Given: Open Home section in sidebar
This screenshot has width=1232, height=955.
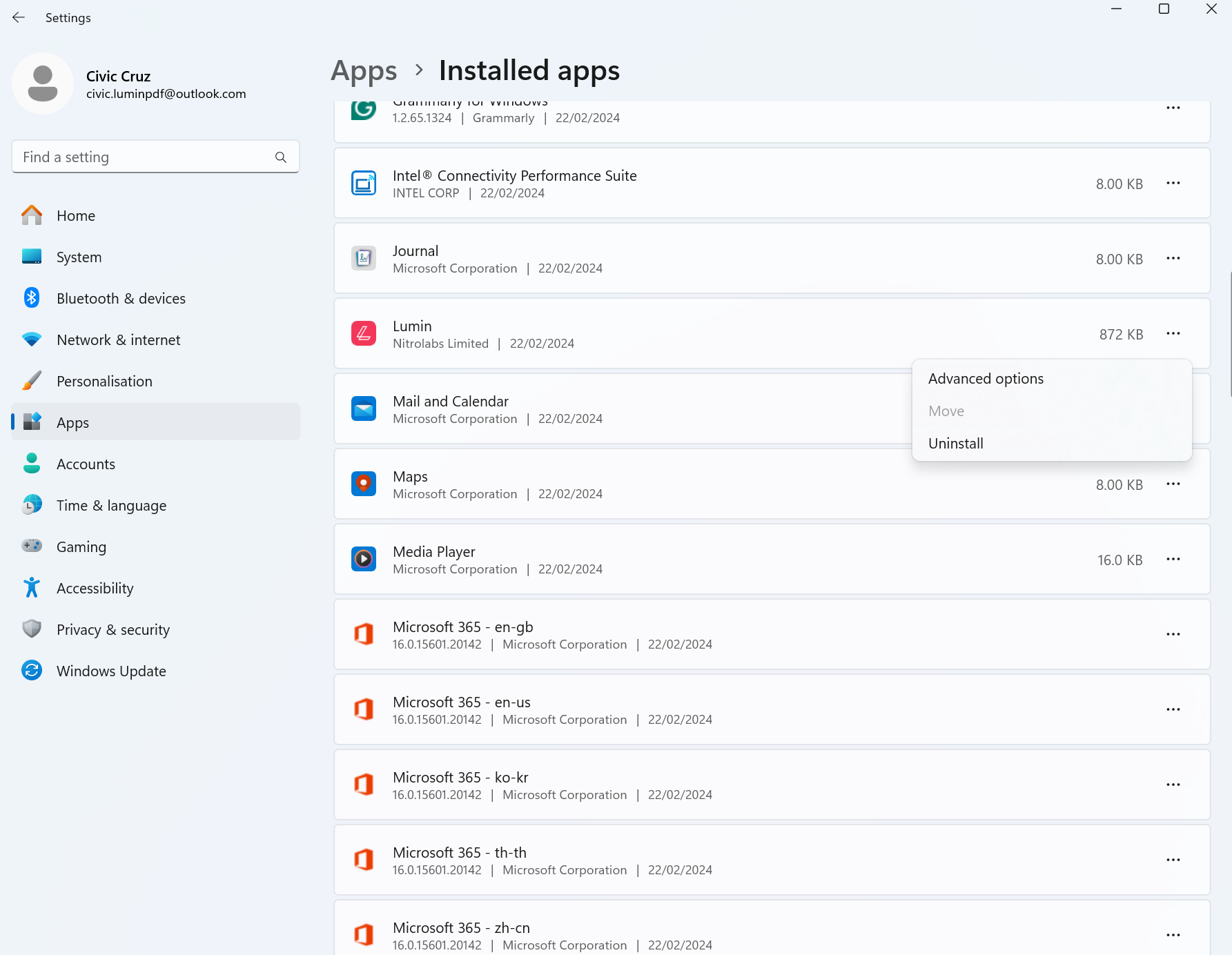Looking at the screenshot, I should [76, 215].
